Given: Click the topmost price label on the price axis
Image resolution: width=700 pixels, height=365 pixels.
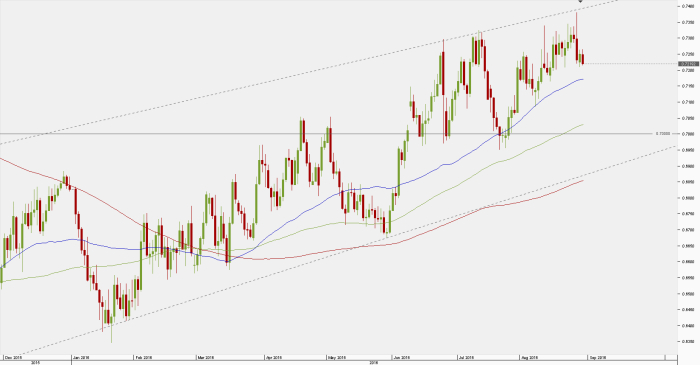Looking at the screenshot, I should 688,6.
